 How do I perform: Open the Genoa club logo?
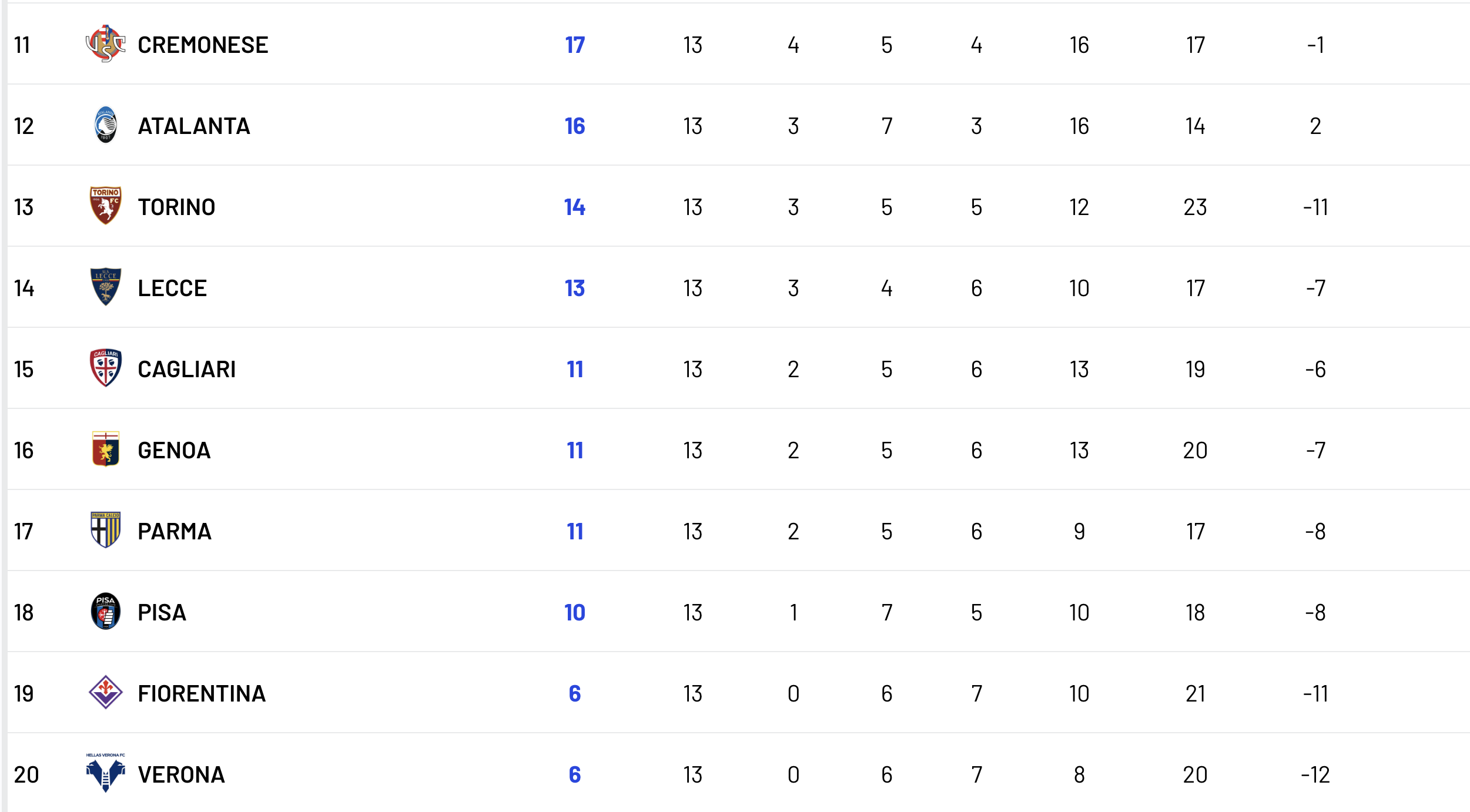pos(106,449)
